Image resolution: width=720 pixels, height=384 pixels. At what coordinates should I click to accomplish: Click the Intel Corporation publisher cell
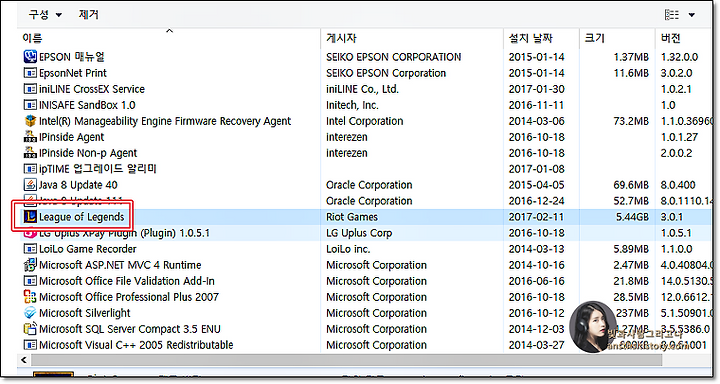click(x=365, y=121)
